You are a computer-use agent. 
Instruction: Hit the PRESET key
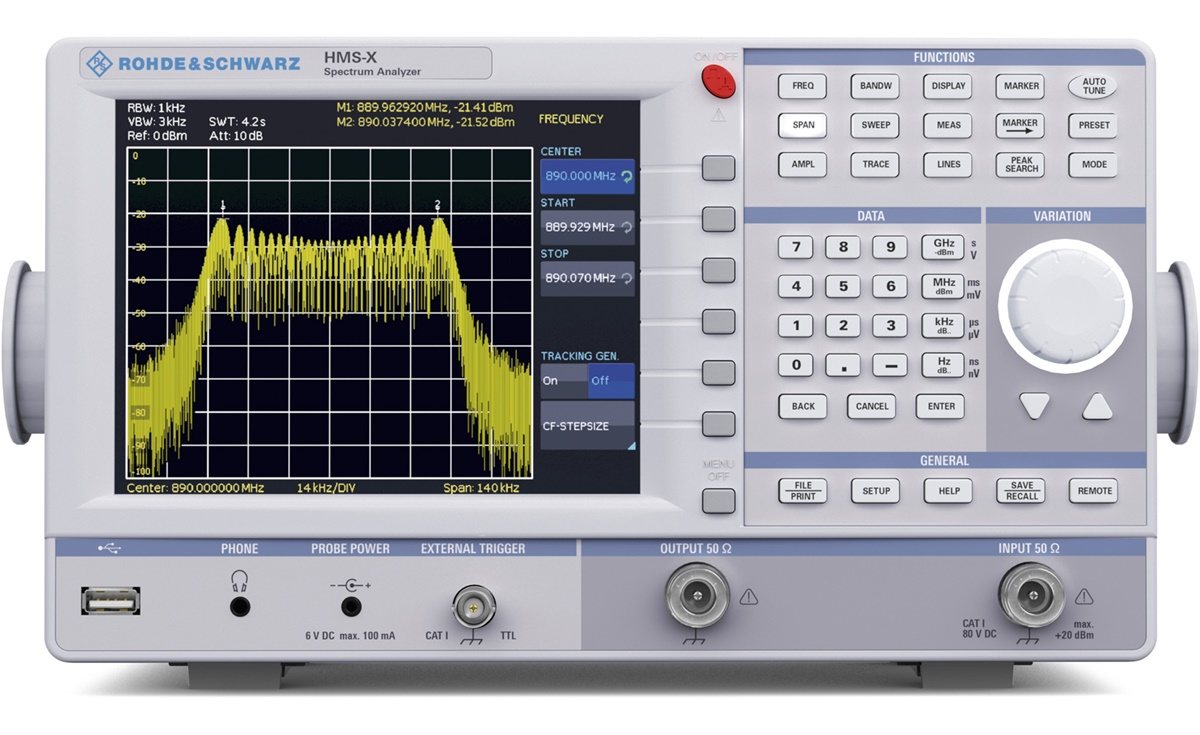pyautogui.click(x=1094, y=126)
